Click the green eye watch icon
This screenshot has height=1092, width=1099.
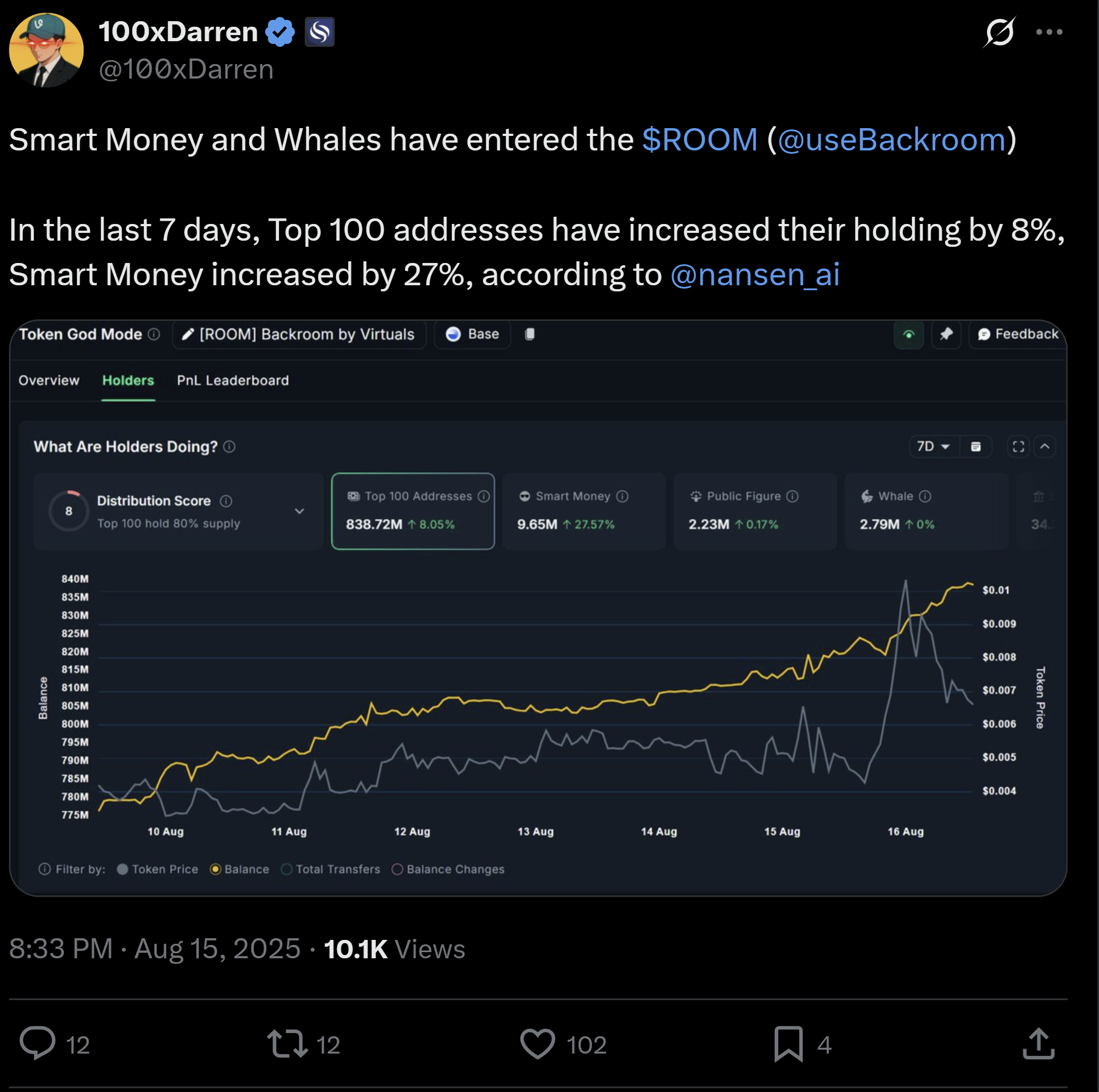[908, 335]
